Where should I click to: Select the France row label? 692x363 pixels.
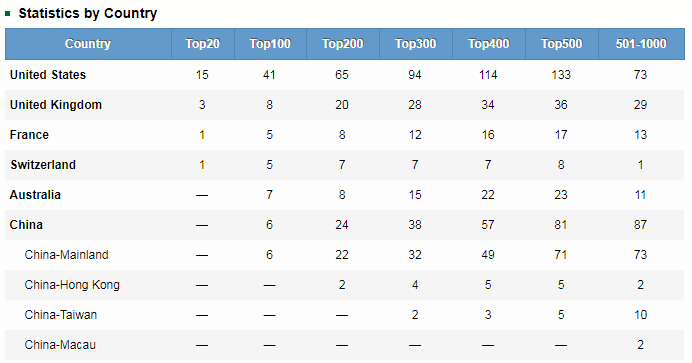coord(29,135)
